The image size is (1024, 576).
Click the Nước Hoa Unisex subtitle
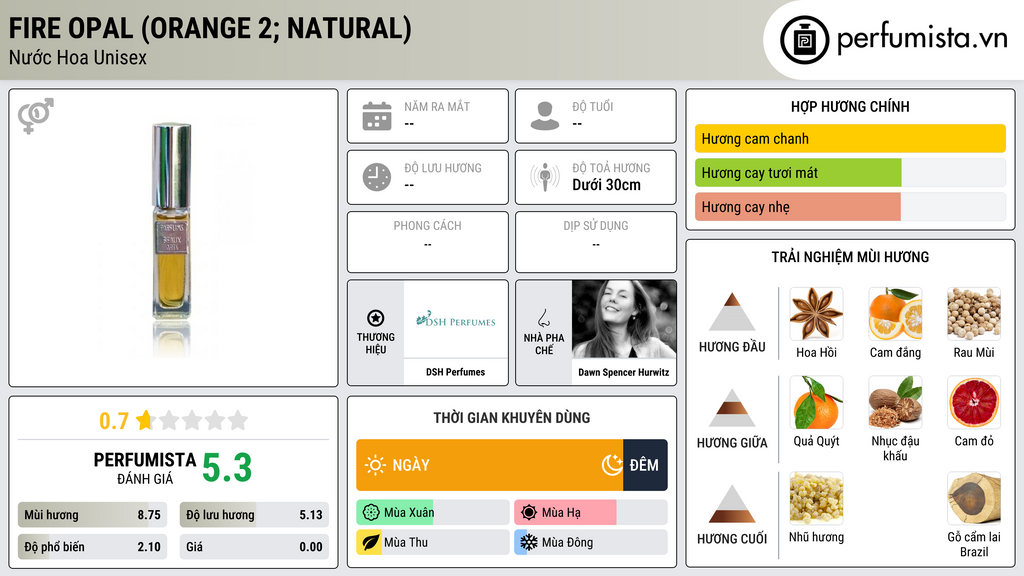point(78,57)
